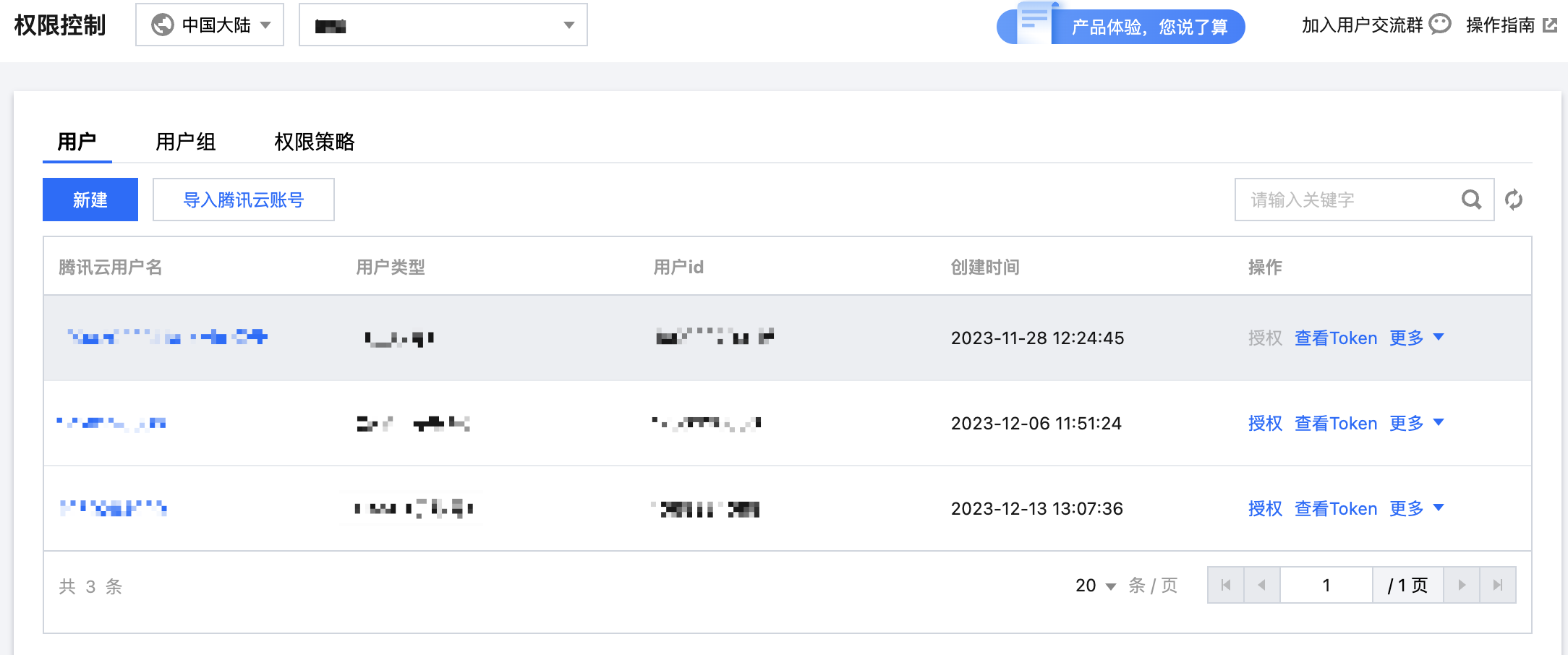
Task: Go to the first page arrow
Action: click(x=1226, y=585)
